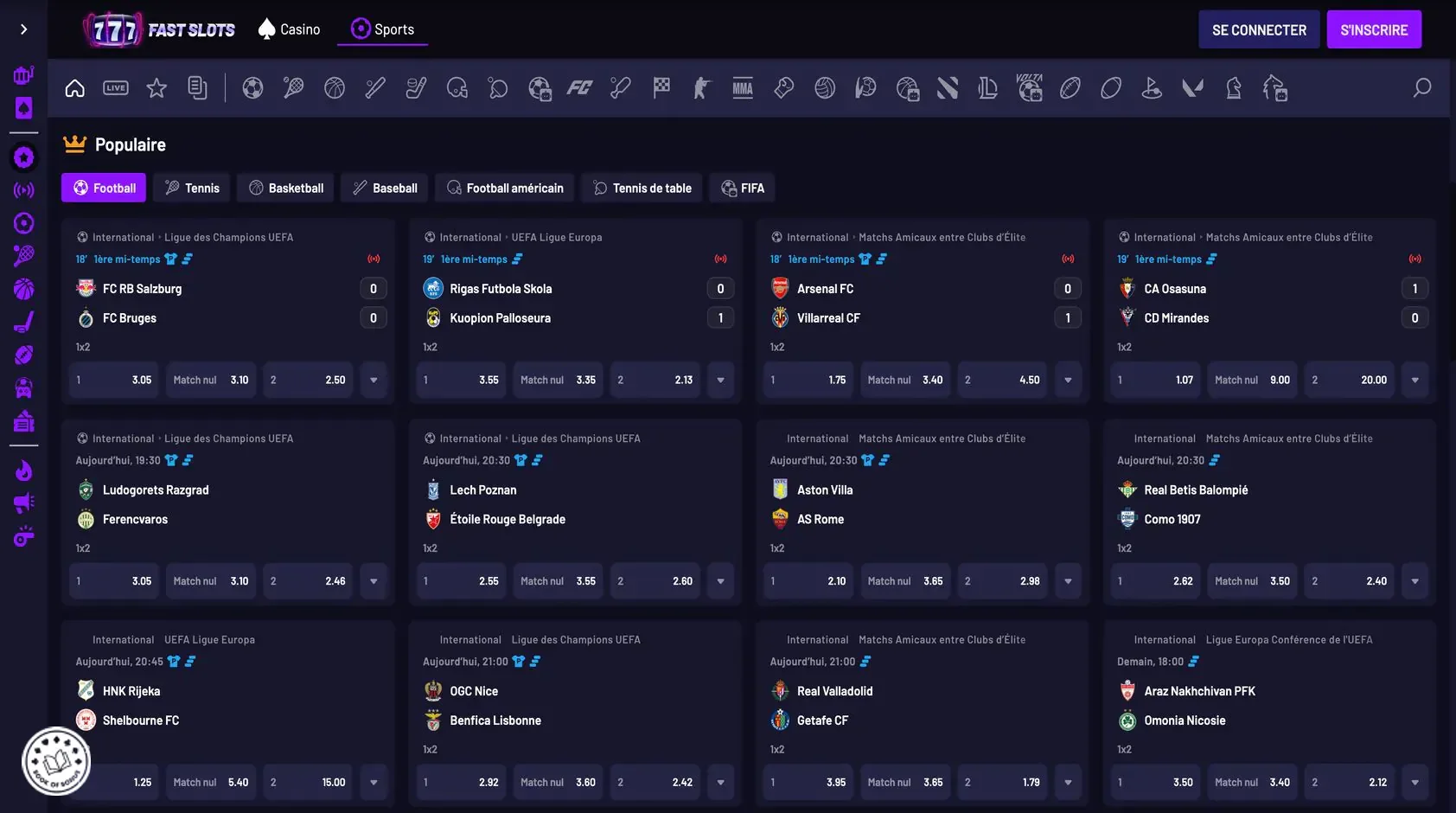Bet on CD Mirandes win at 20.00
1456x813 pixels.
pos(1349,380)
